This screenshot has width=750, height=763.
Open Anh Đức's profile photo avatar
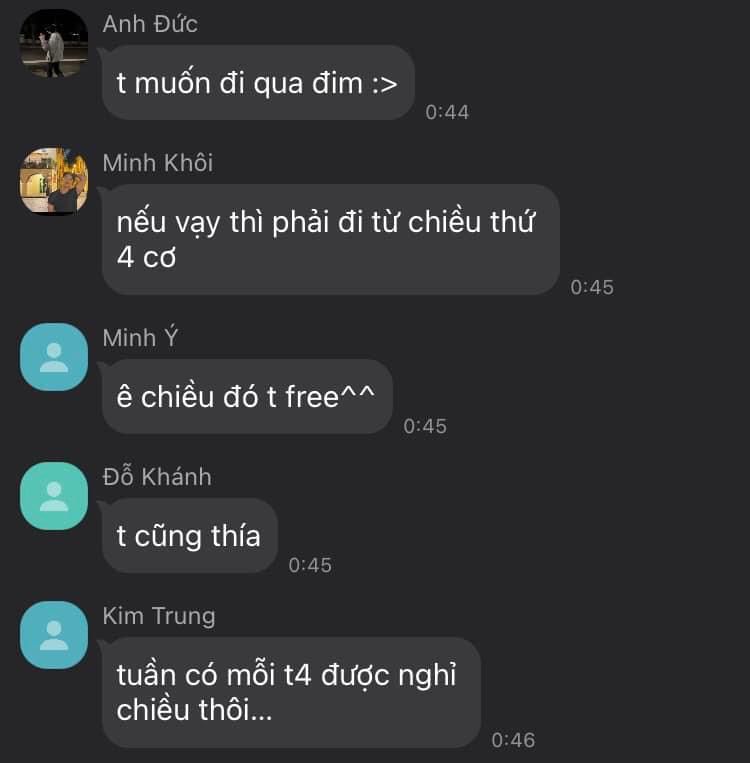54,43
